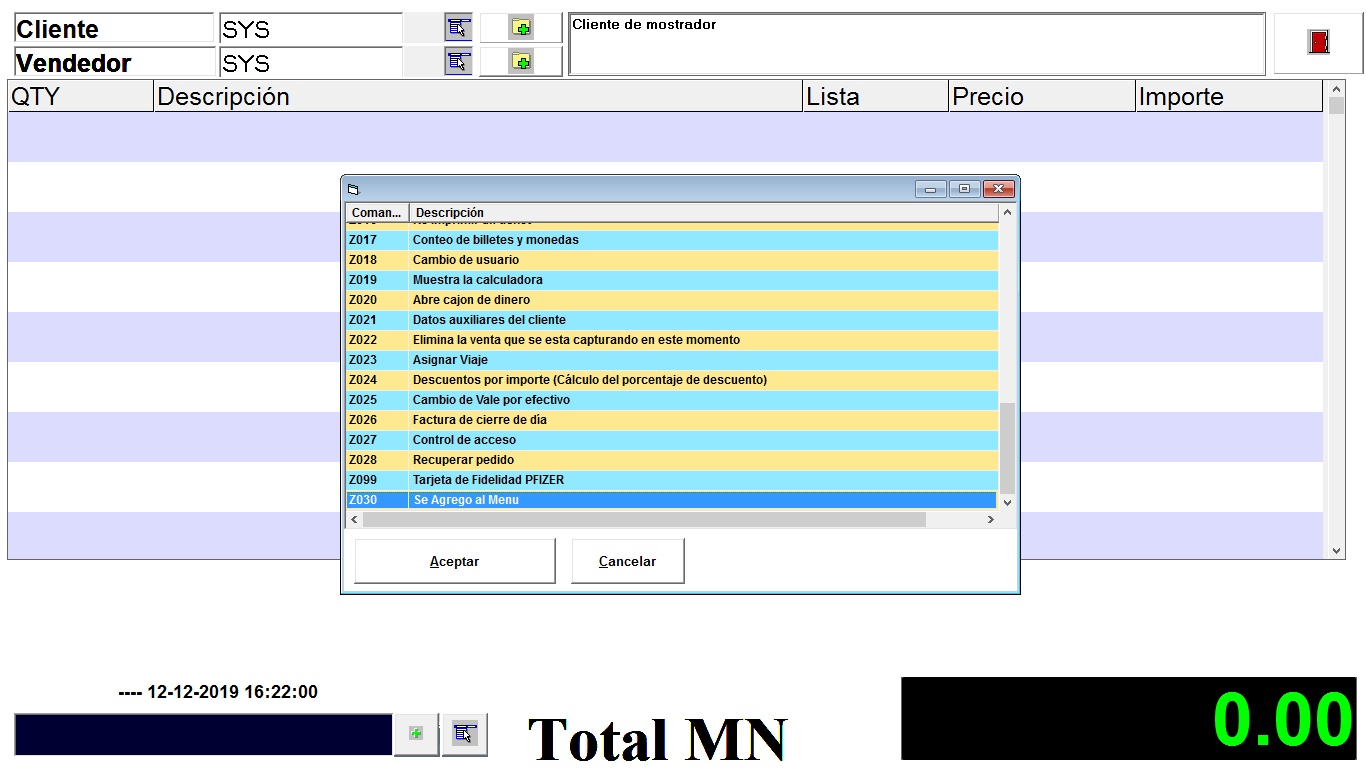Select row Z024 Descuentos por importe
This screenshot has width=1366, height=768.
pyautogui.click(x=672, y=380)
